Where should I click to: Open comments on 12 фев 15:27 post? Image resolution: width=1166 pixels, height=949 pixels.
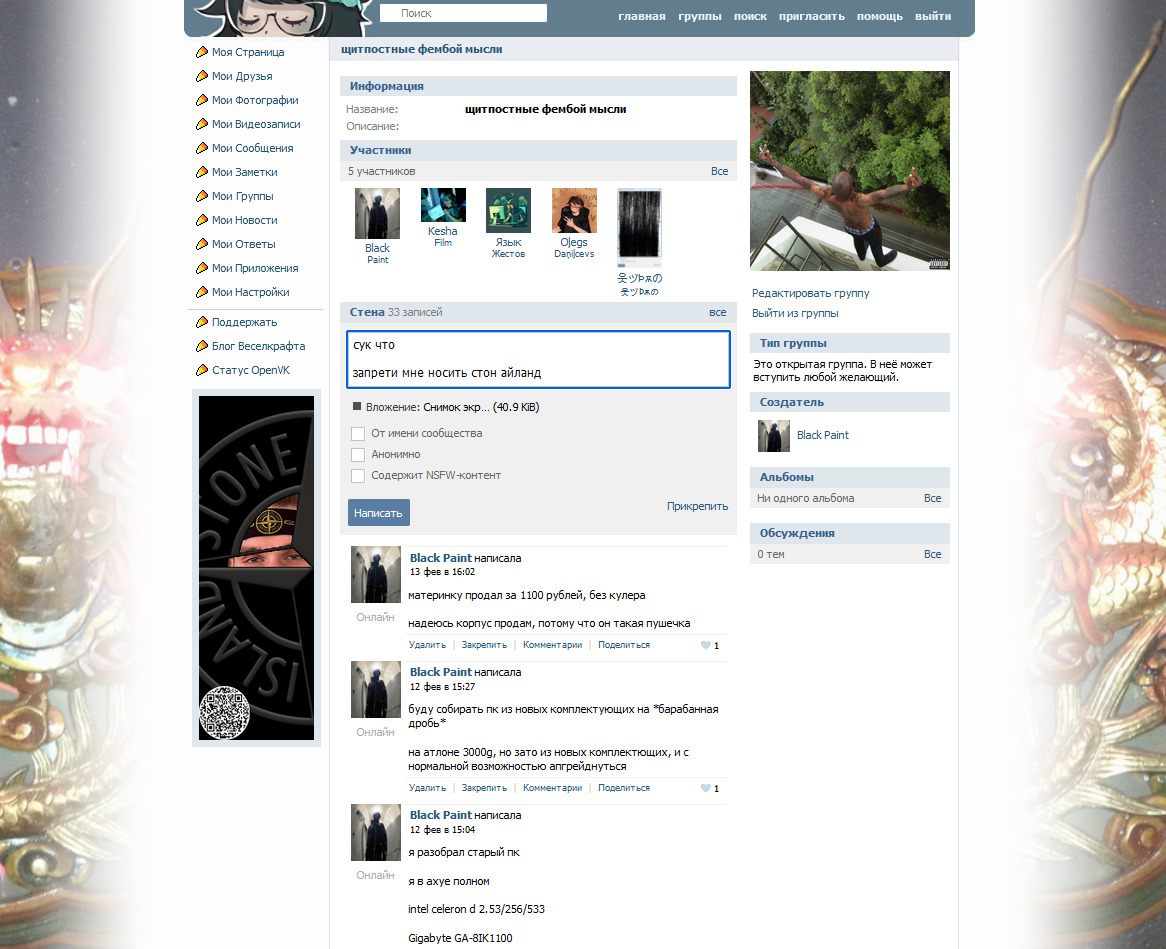click(553, 788)
